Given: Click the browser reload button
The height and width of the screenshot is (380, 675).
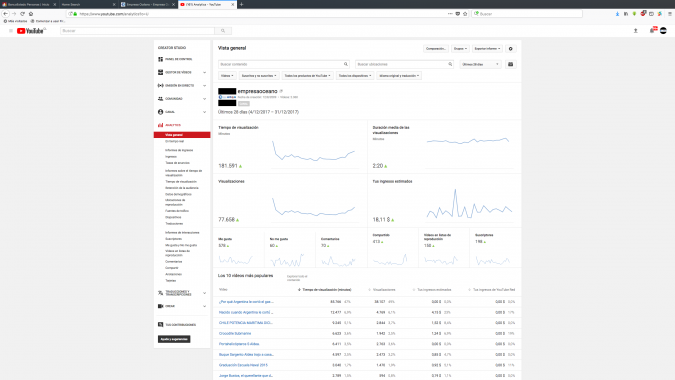Looking at the screenshot, I should [x=22, y=14].
